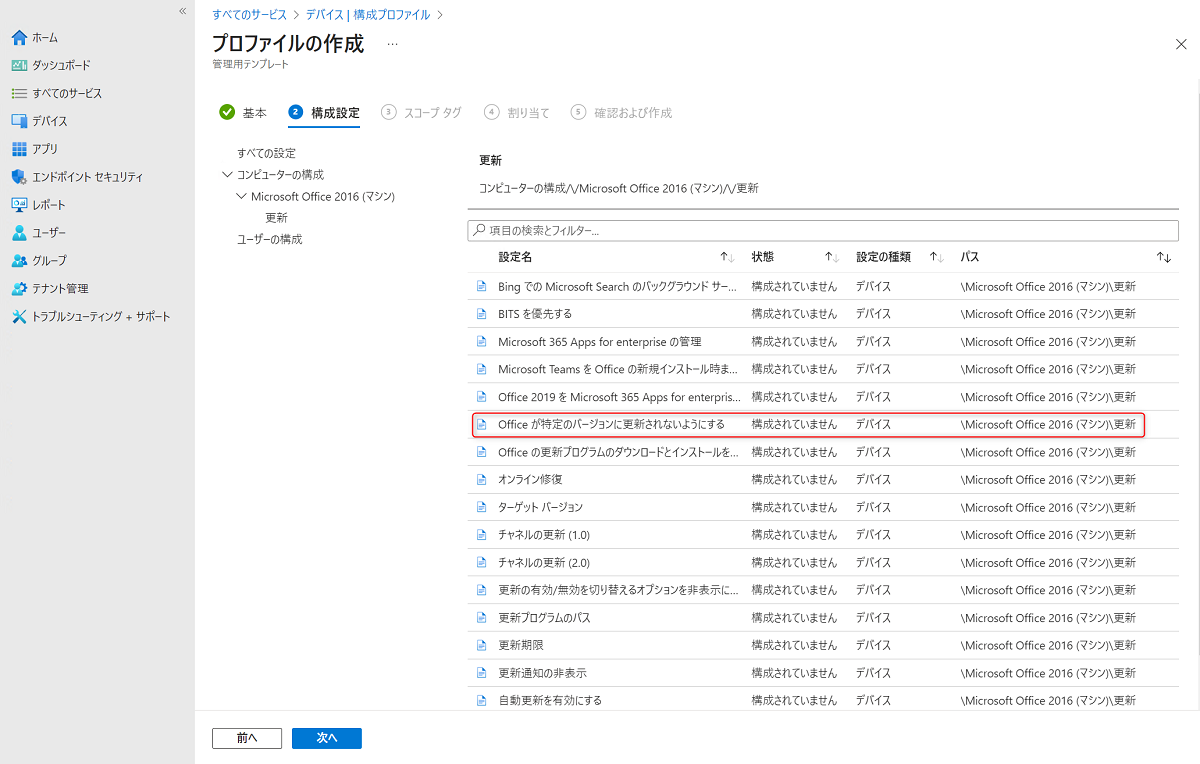Open ダッシュボード via its sidebar icon

[x=19, y=66]
